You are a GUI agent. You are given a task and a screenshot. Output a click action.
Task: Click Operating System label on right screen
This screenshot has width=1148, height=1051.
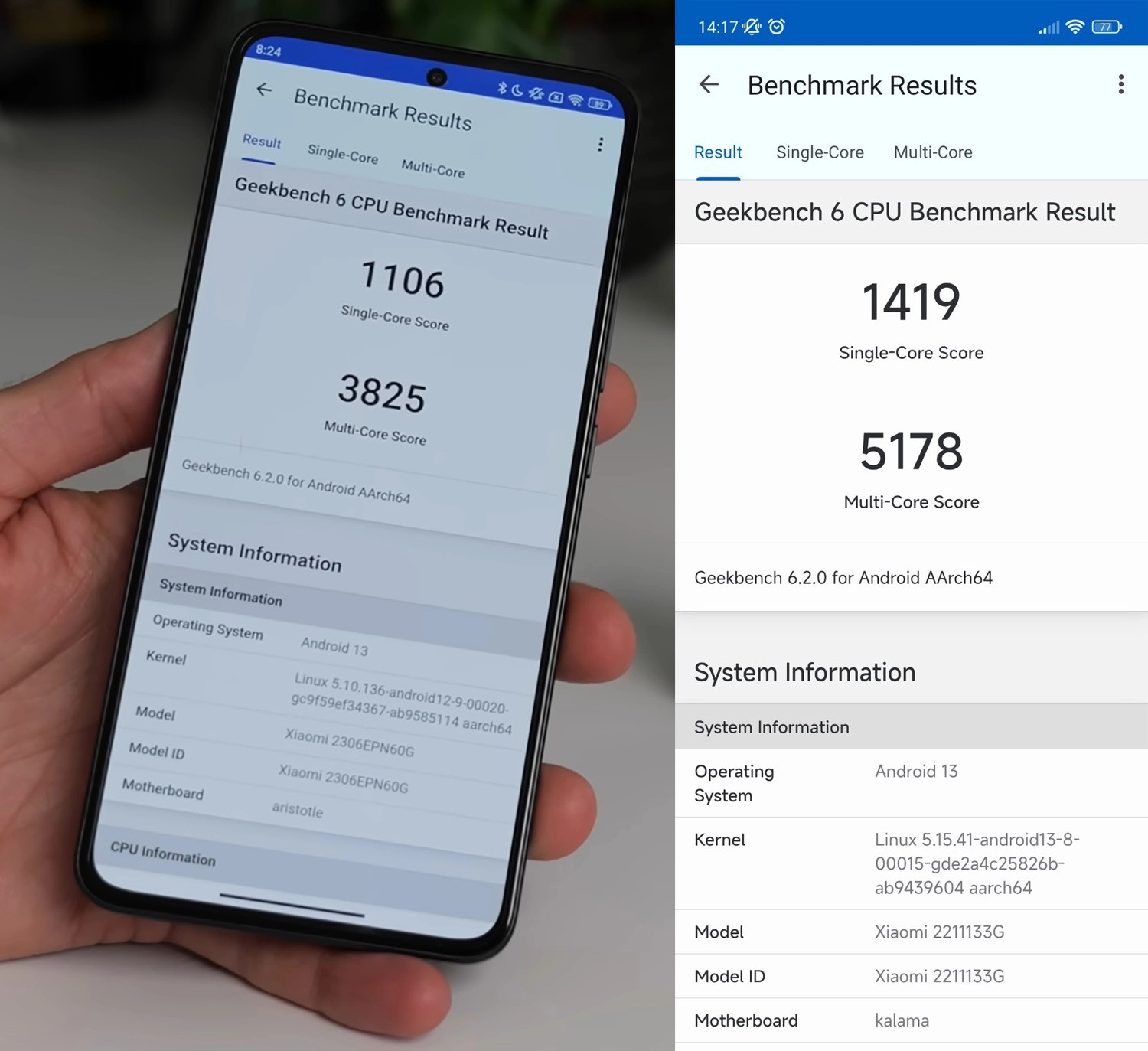[x=734, y=783]
